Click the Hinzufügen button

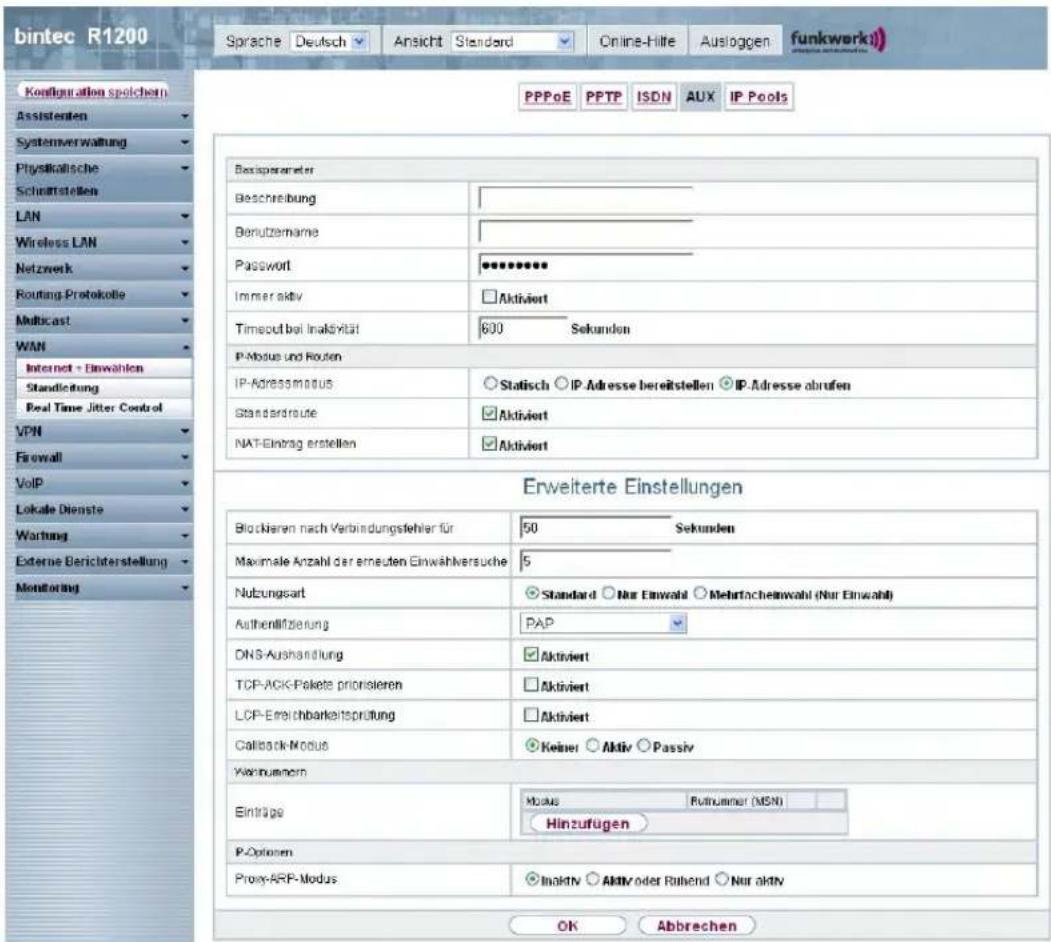588,824
